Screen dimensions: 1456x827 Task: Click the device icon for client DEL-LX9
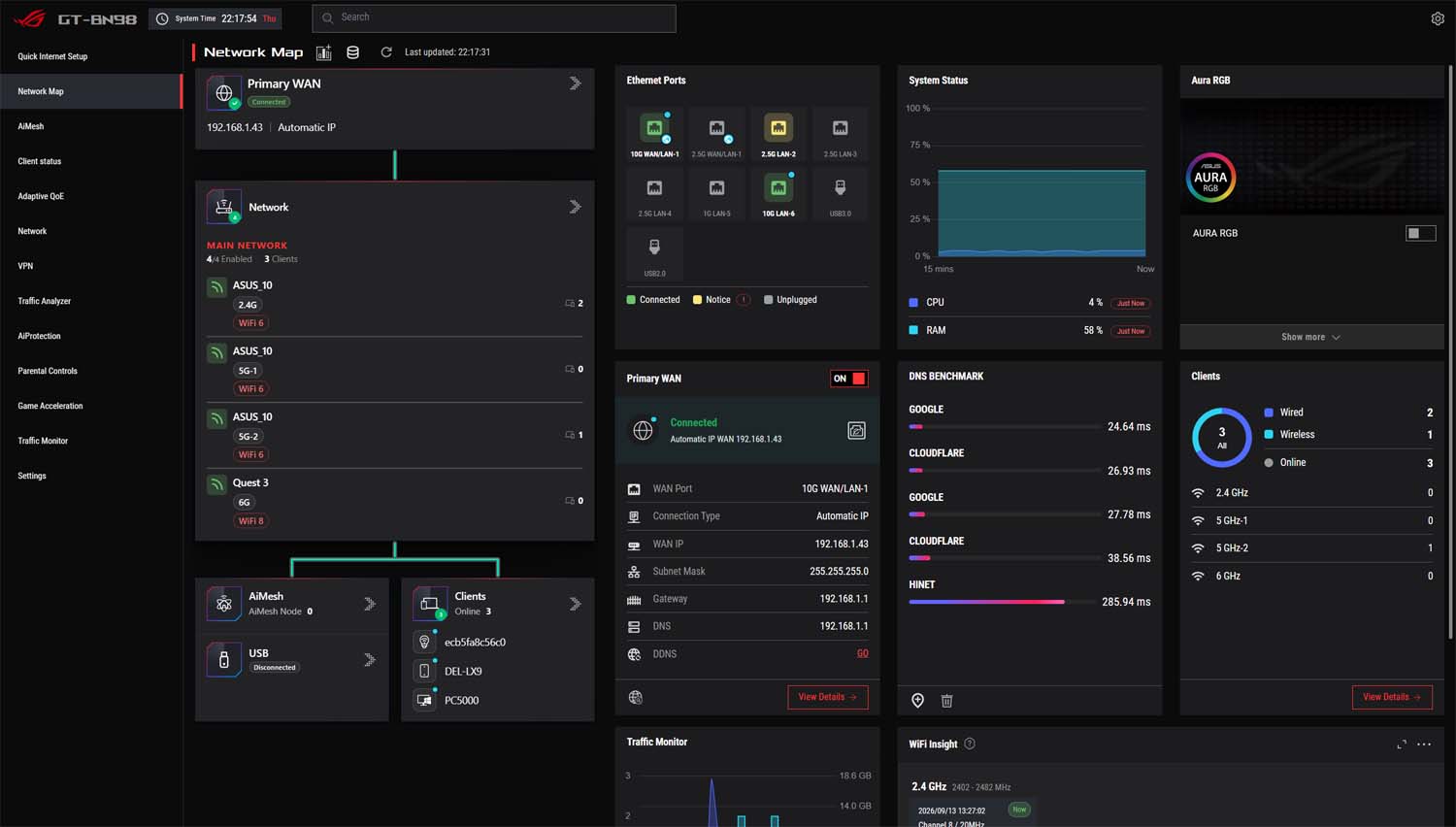click(424, 672)
